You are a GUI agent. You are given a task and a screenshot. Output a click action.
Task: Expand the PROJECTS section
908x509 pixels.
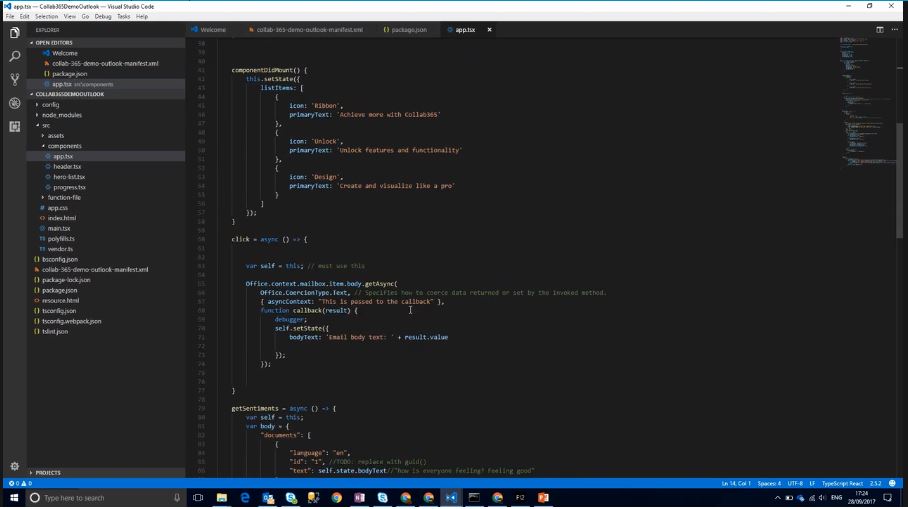click(48, 472)
